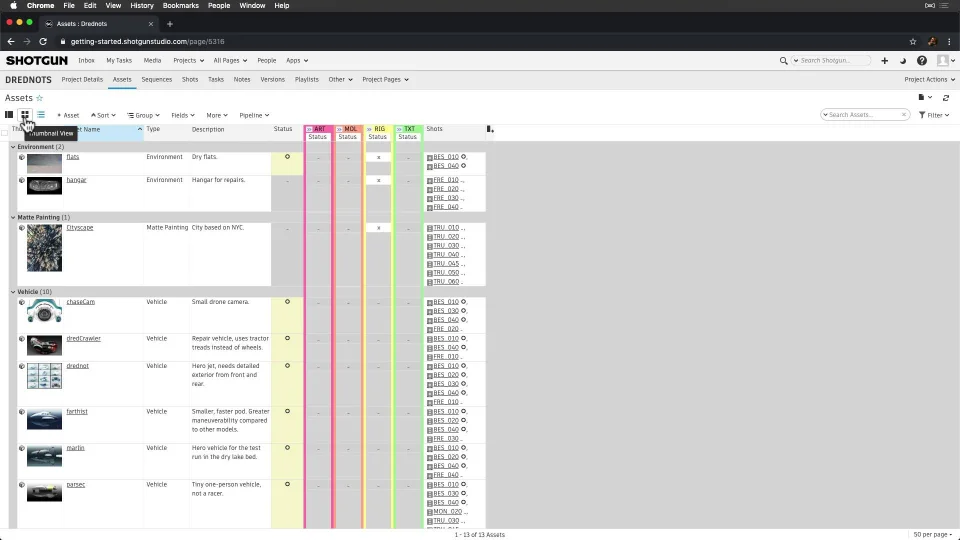960x540 pixels.
Task: Open the Playlists tab
Action: pos(307,80)
